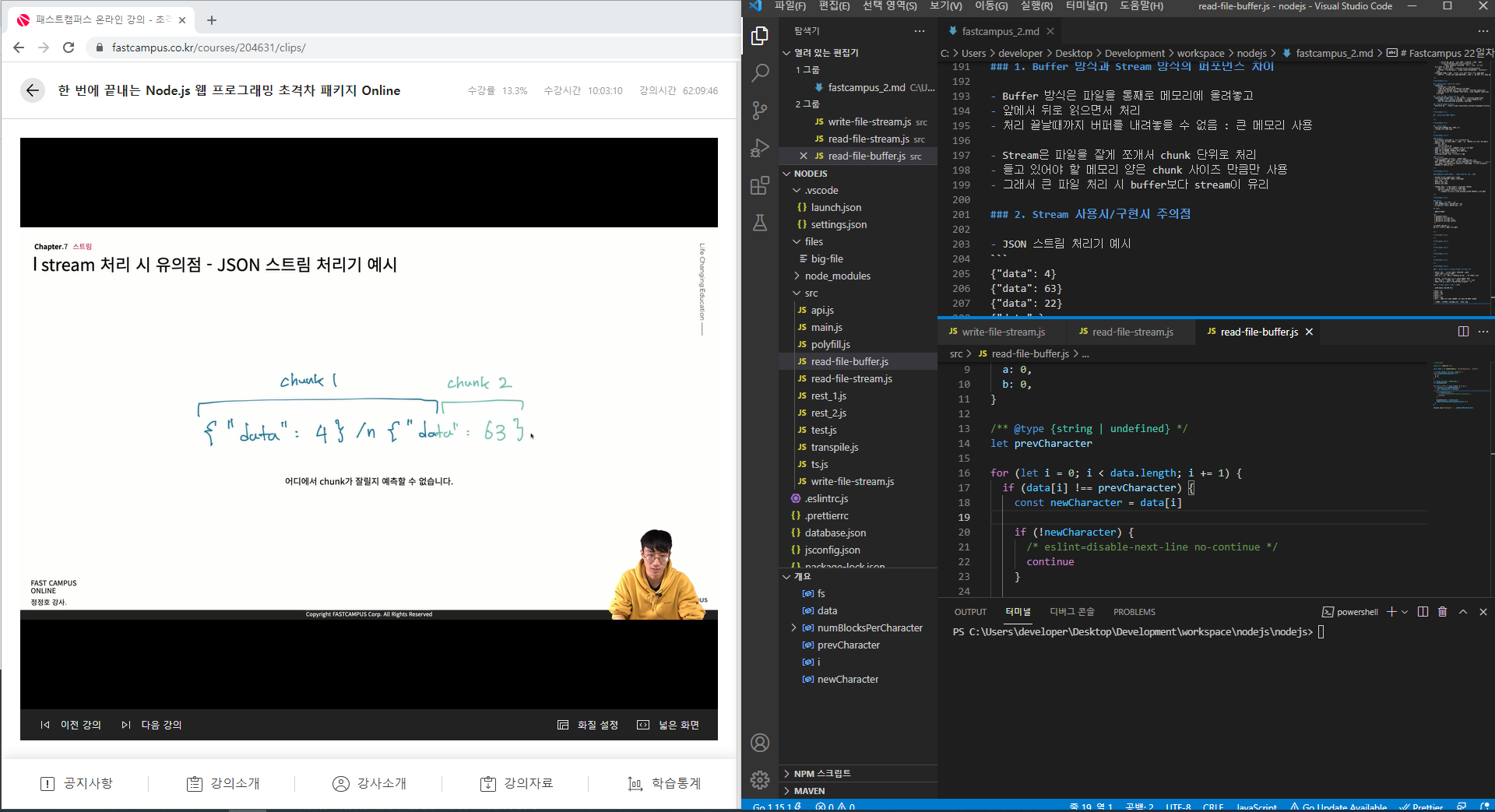Expand the node_modules folder

[858, 276]
